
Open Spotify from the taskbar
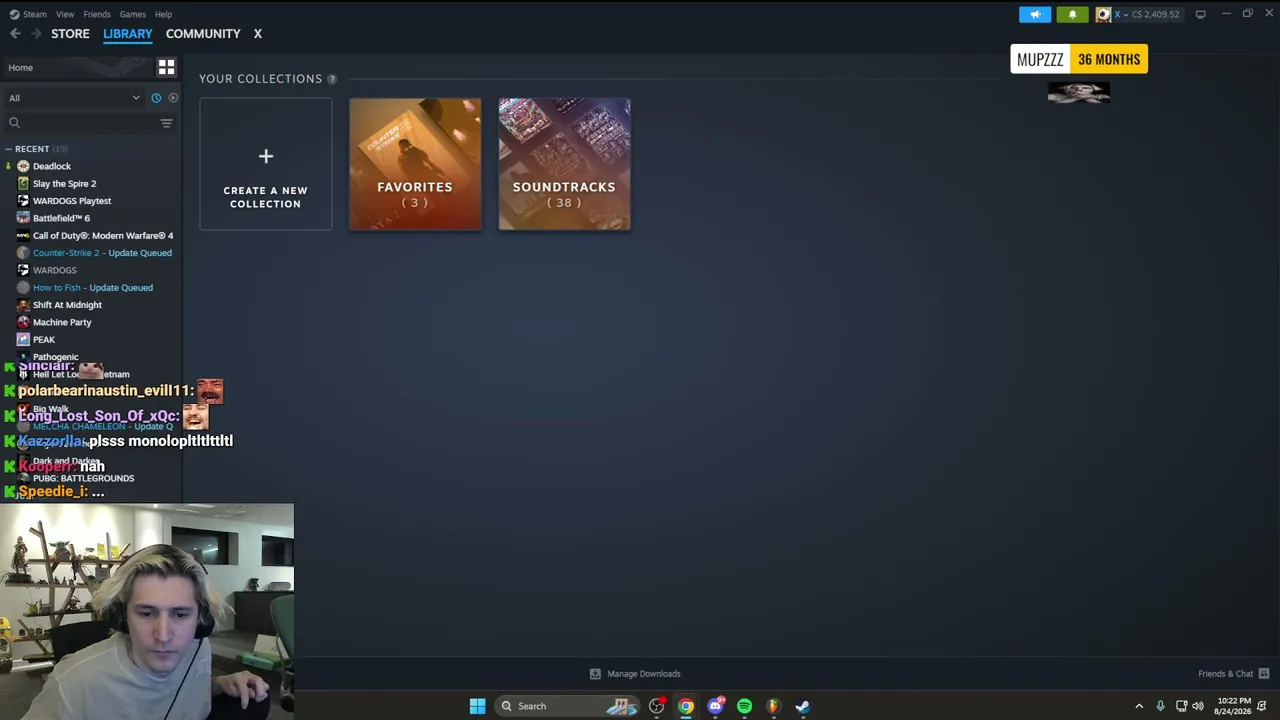coord(744,706)
